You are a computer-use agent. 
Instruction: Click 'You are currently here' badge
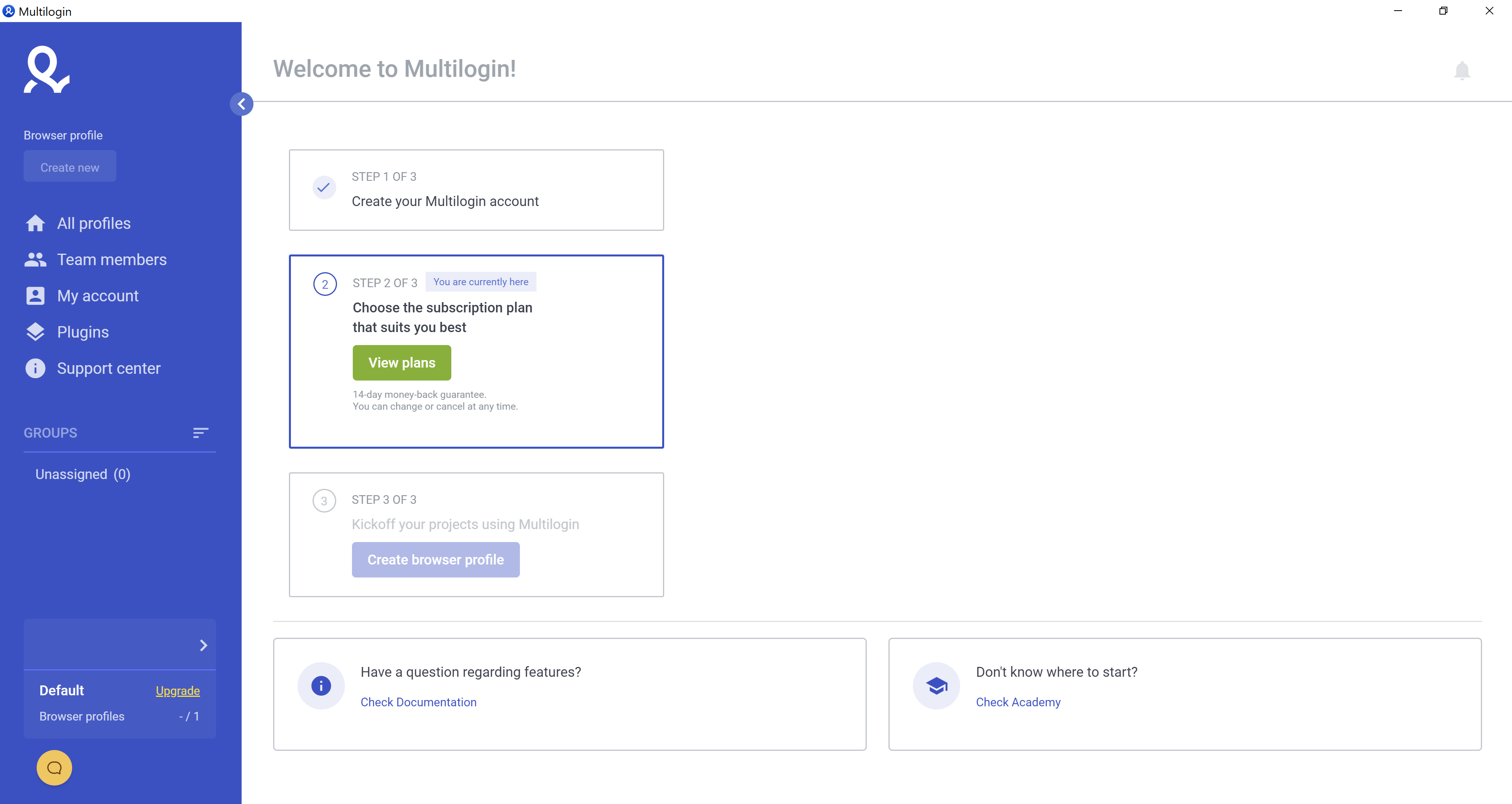click(481, 282)
